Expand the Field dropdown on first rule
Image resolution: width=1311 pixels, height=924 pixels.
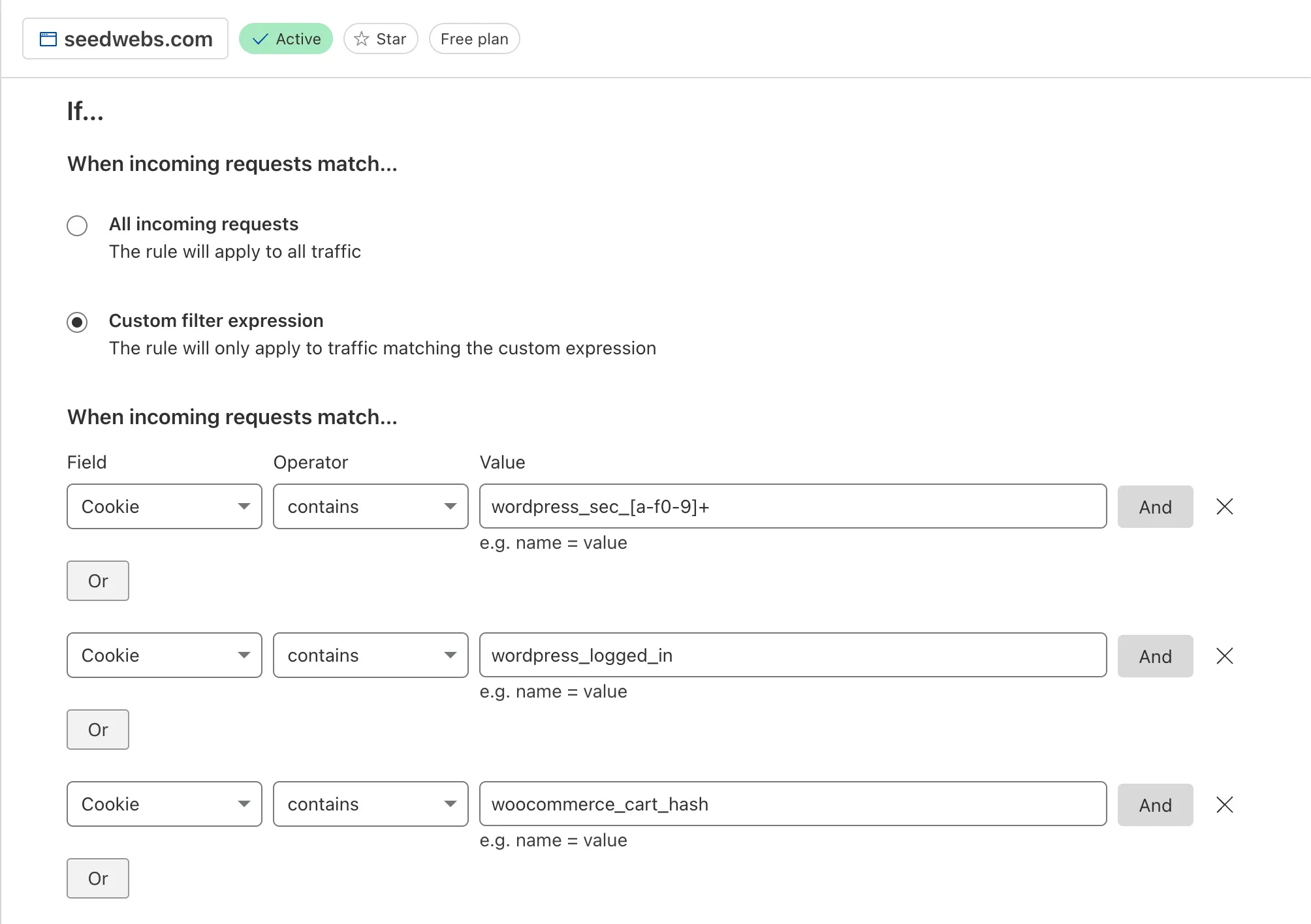(163, 507)
